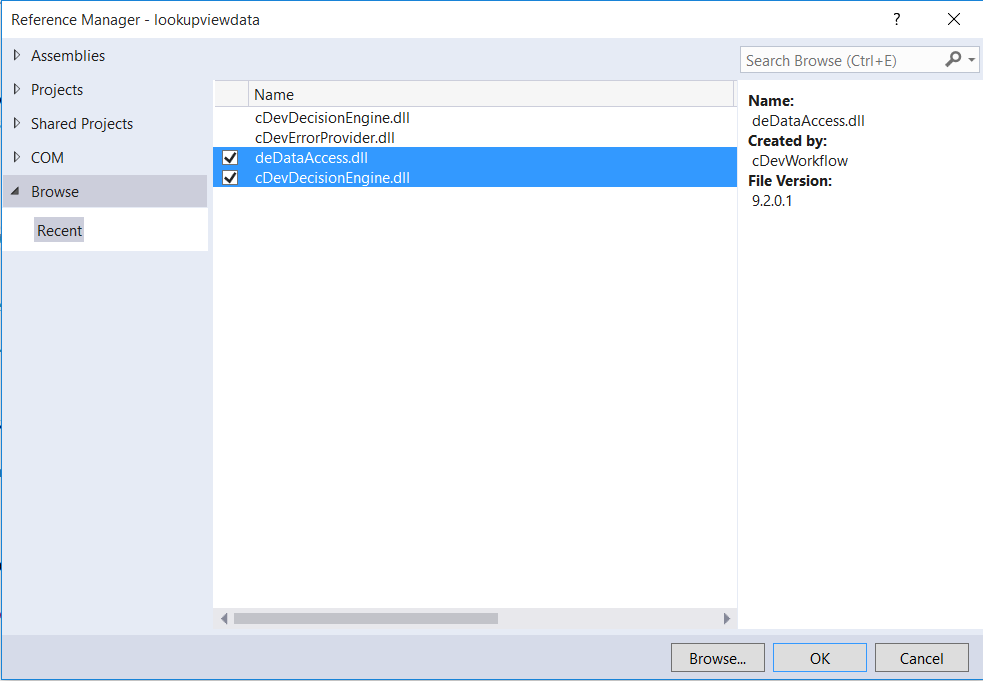
Task: Expand the Assemblies section
Action: tap(17, 56)
